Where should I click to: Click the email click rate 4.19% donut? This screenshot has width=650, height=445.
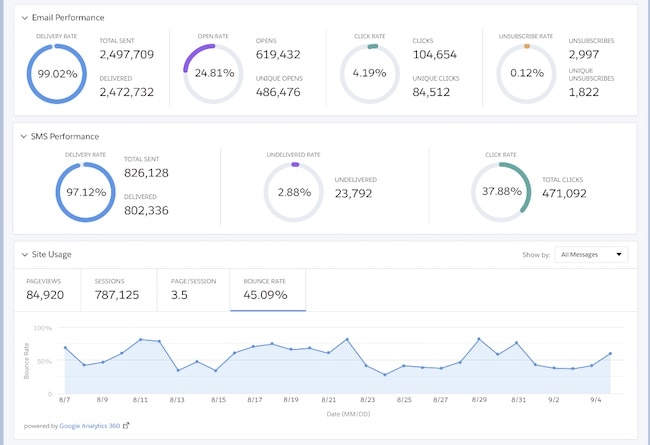pyautogui.click(x=372, y=73)
